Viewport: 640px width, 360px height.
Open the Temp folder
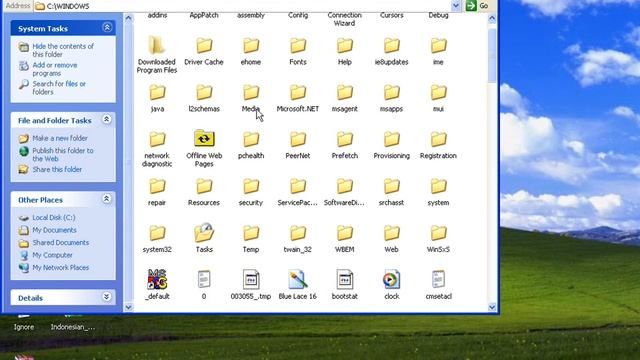[x=251, y=239]
